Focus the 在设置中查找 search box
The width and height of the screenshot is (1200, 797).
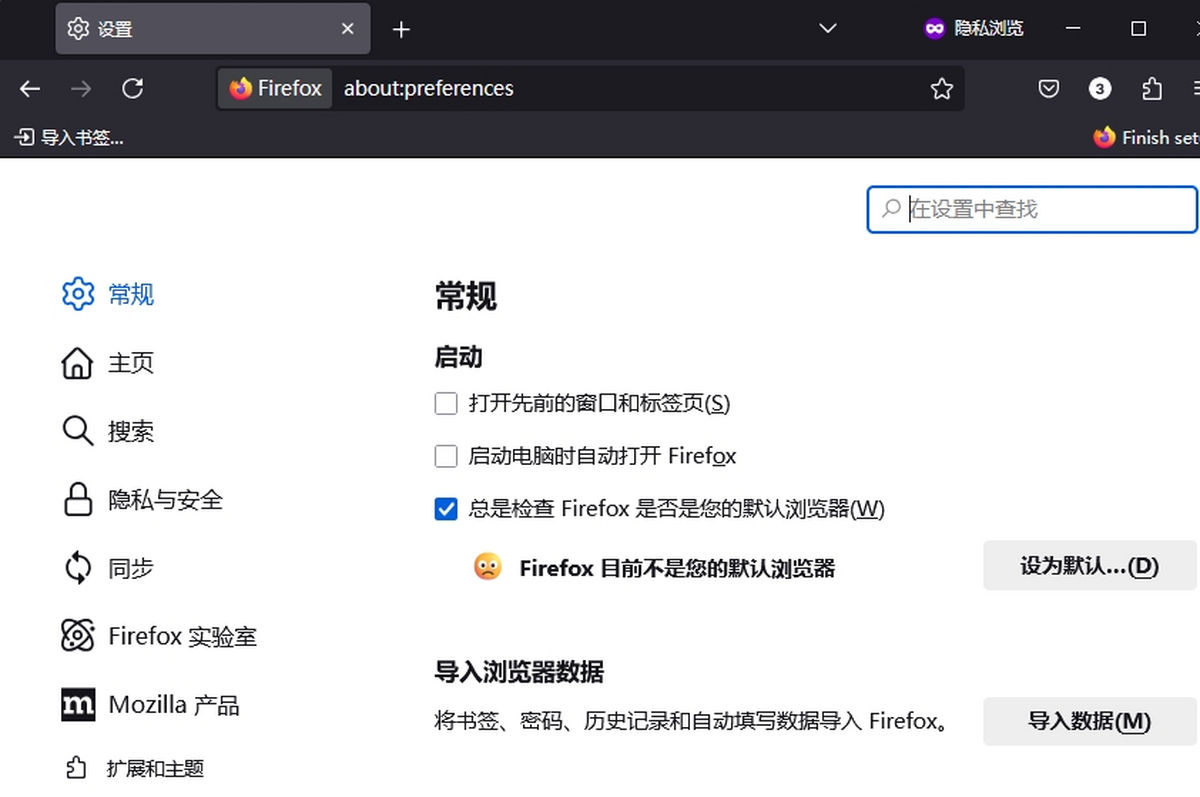tap(1032, 209)
